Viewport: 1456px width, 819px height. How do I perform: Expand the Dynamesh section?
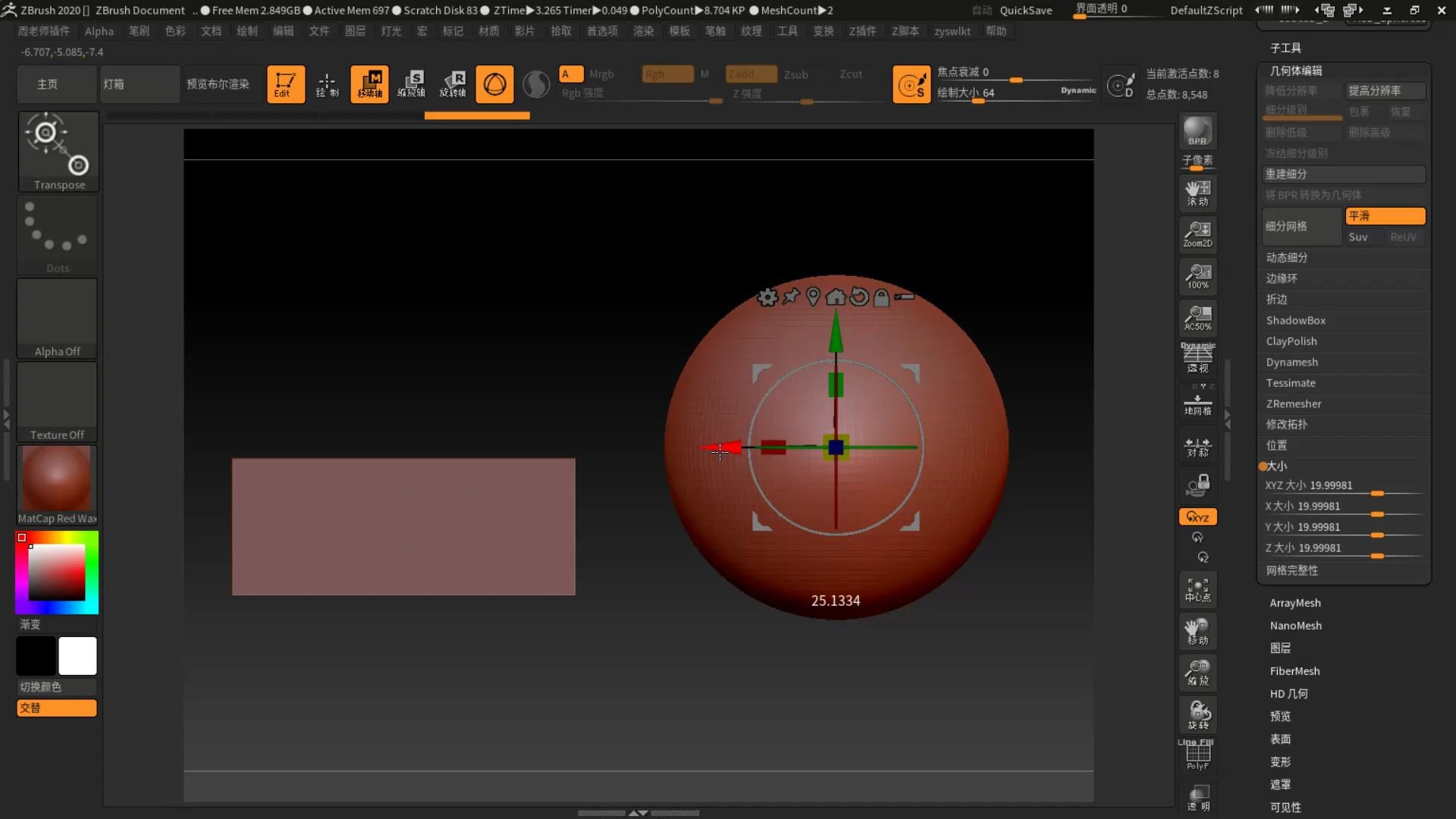coord(1291,362)
